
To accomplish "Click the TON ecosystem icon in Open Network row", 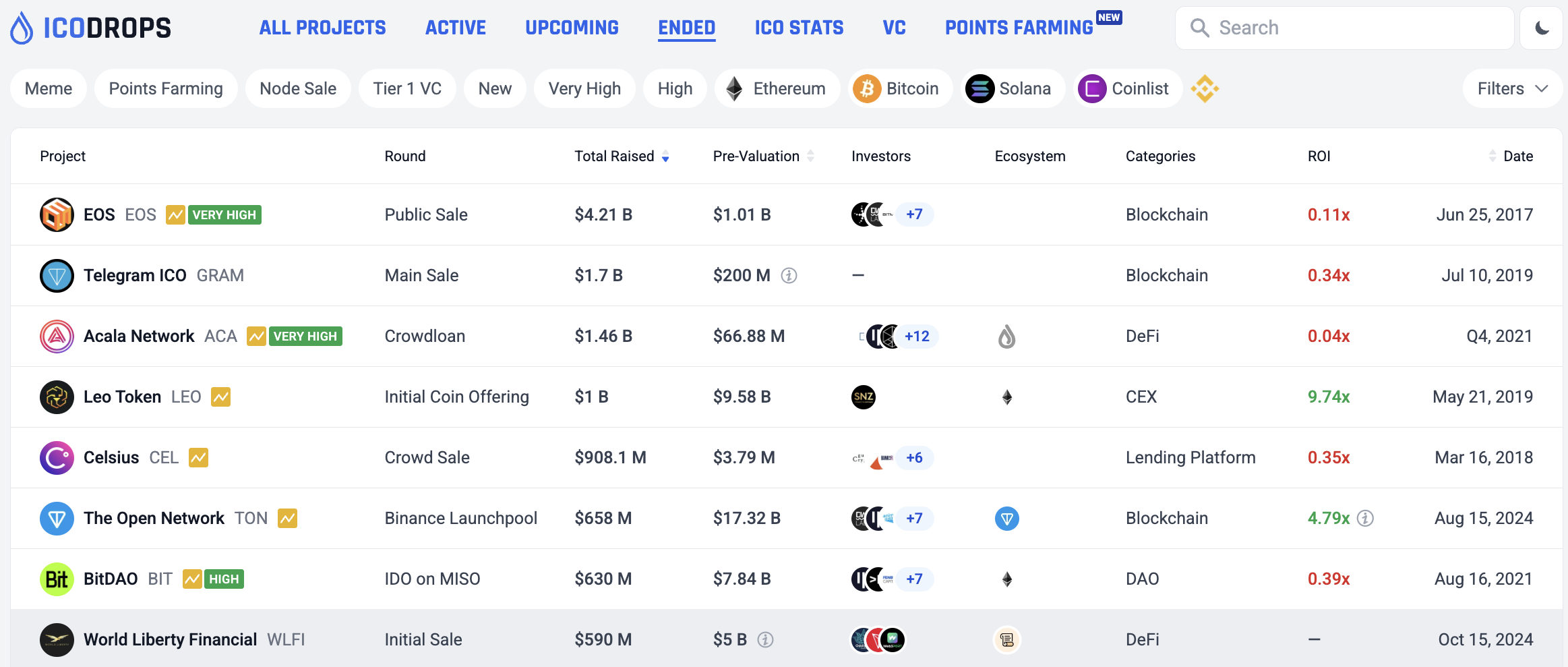I will tap(1006, 518).
